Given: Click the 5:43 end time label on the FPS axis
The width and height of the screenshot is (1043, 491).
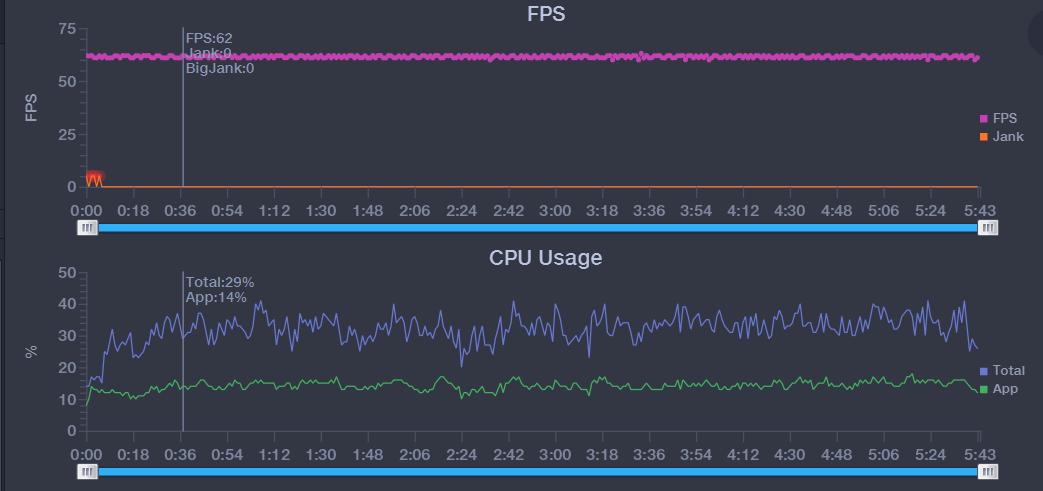Looking at the screenshot, I should (977, 210).
